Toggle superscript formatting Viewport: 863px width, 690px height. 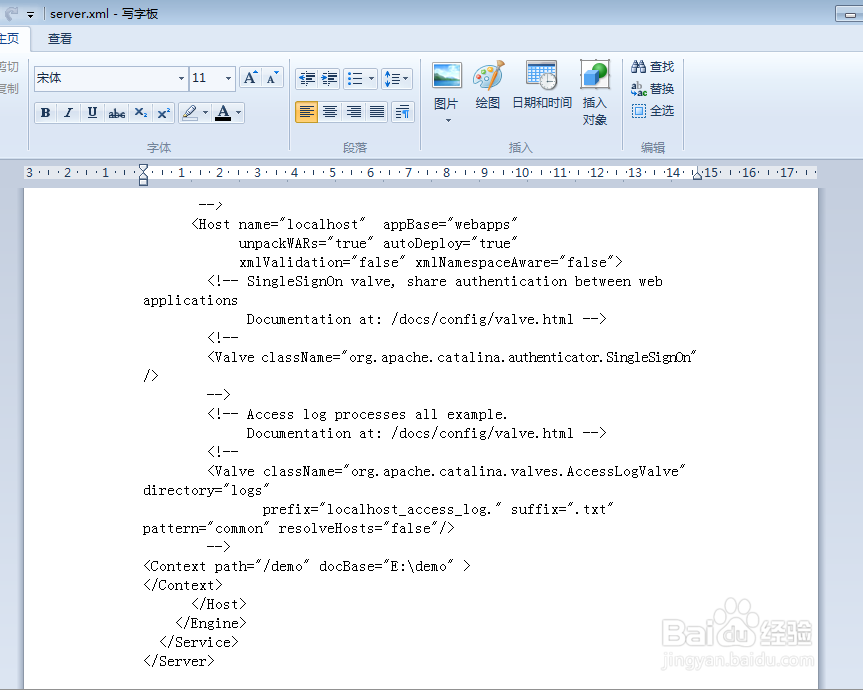[x=163, y=113]
